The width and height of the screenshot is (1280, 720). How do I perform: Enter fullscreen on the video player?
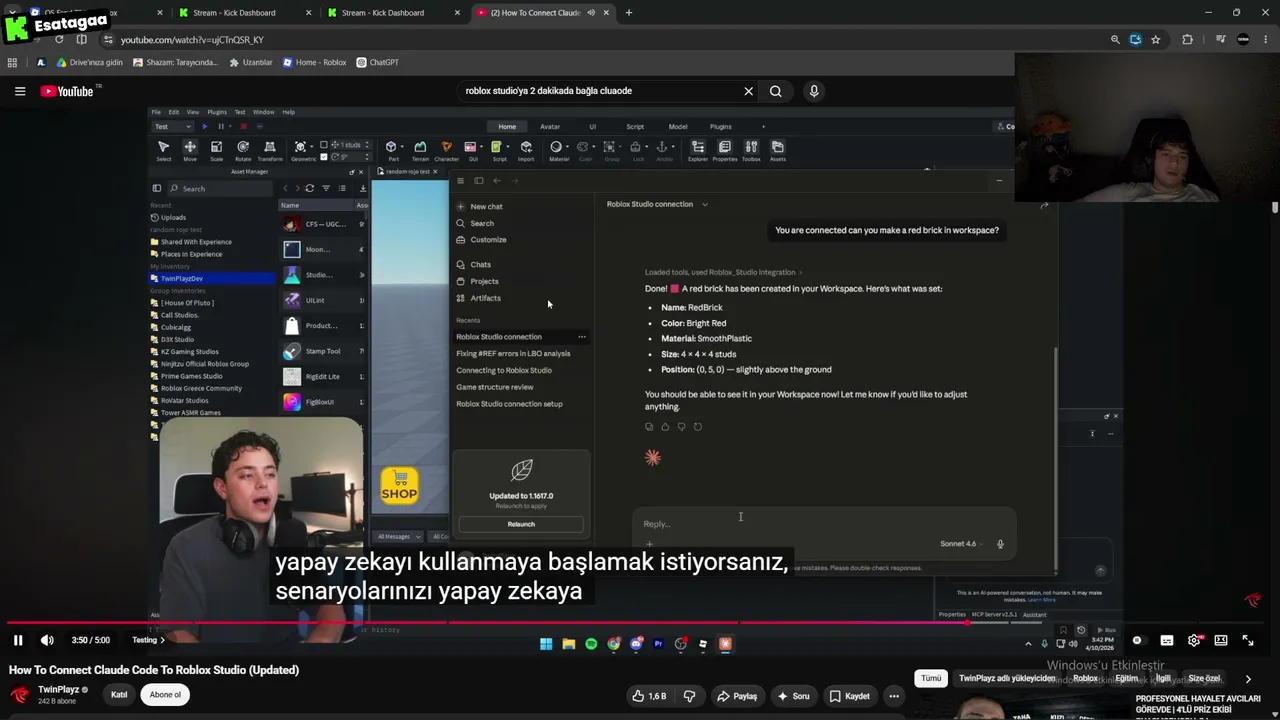click(1248, 640)
